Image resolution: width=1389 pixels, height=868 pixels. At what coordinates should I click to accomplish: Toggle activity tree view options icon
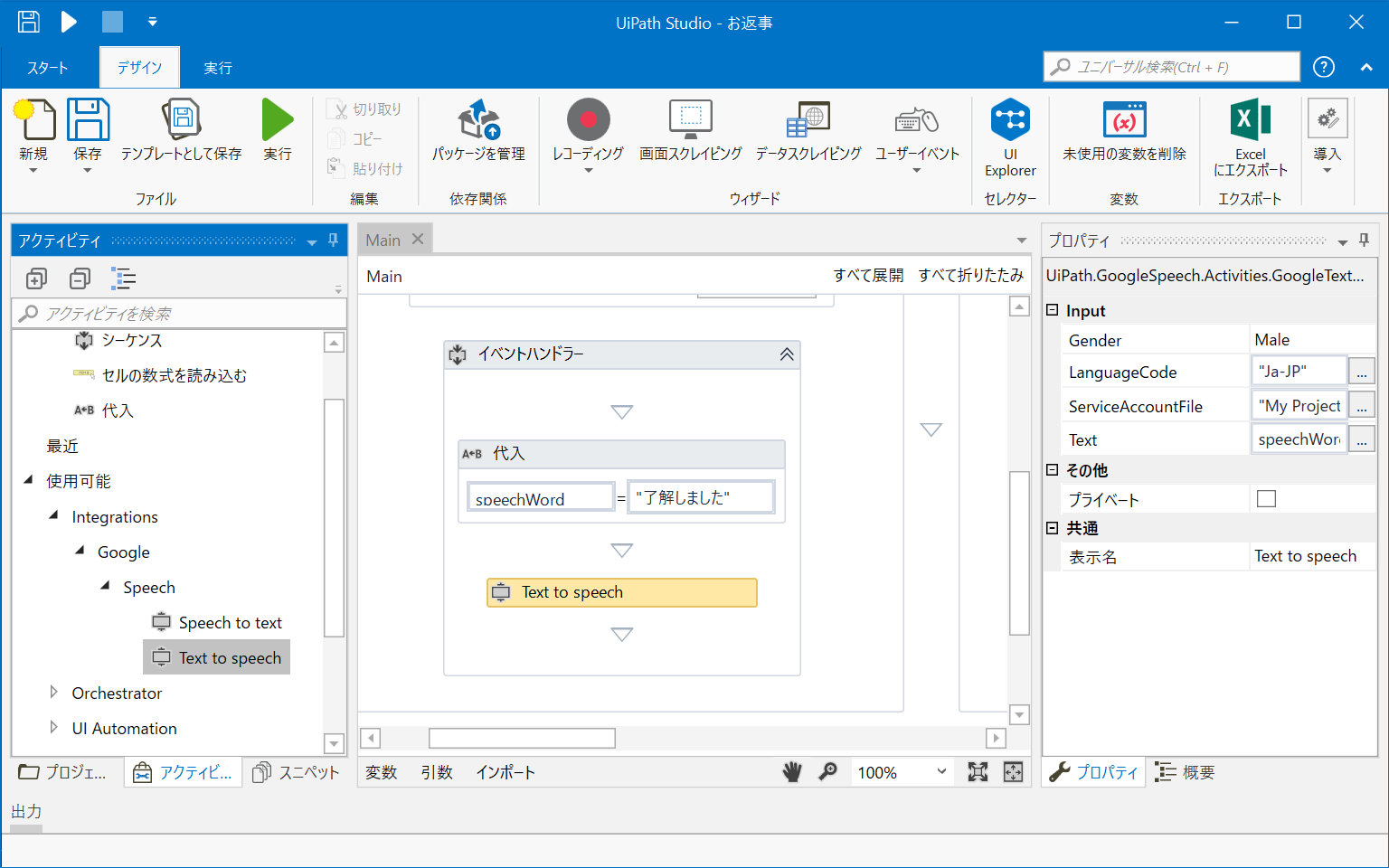tap(123, 278)
